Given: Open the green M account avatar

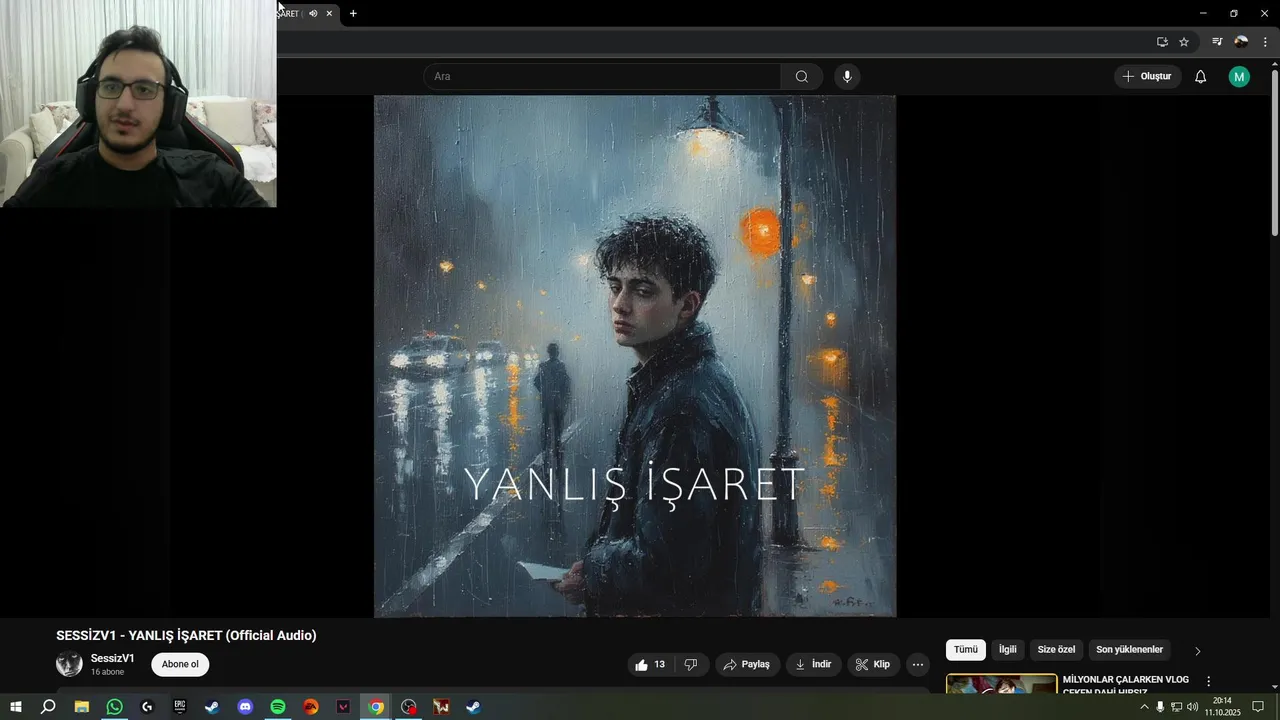Looking at the screenshot, I should click(1239, 77).
